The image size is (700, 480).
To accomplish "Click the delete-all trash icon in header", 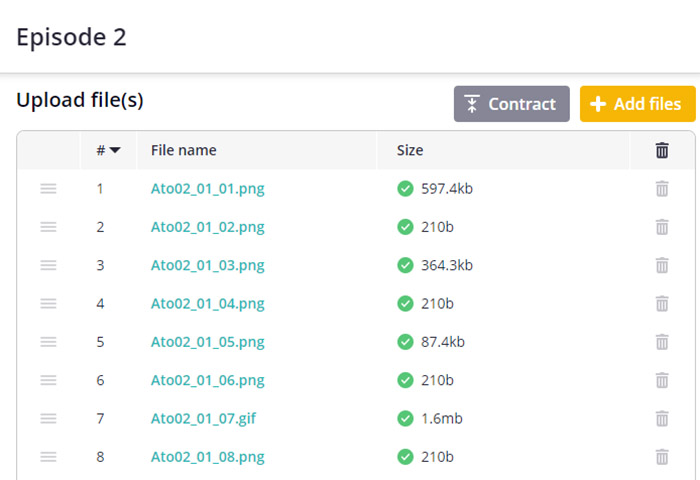I will click(661, 150).
